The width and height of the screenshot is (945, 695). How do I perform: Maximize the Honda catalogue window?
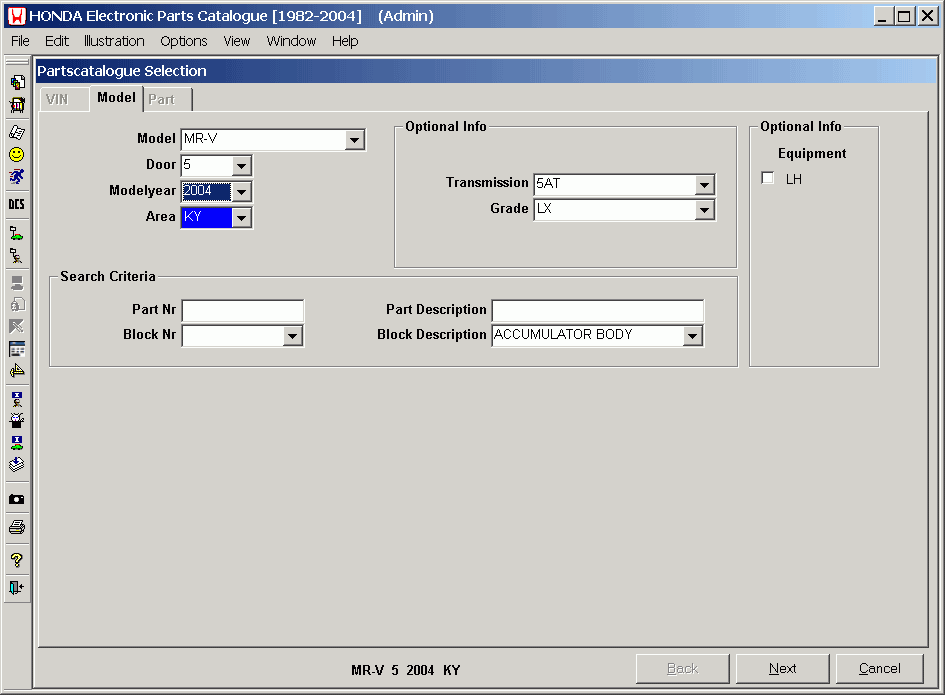tap(904, 16)
